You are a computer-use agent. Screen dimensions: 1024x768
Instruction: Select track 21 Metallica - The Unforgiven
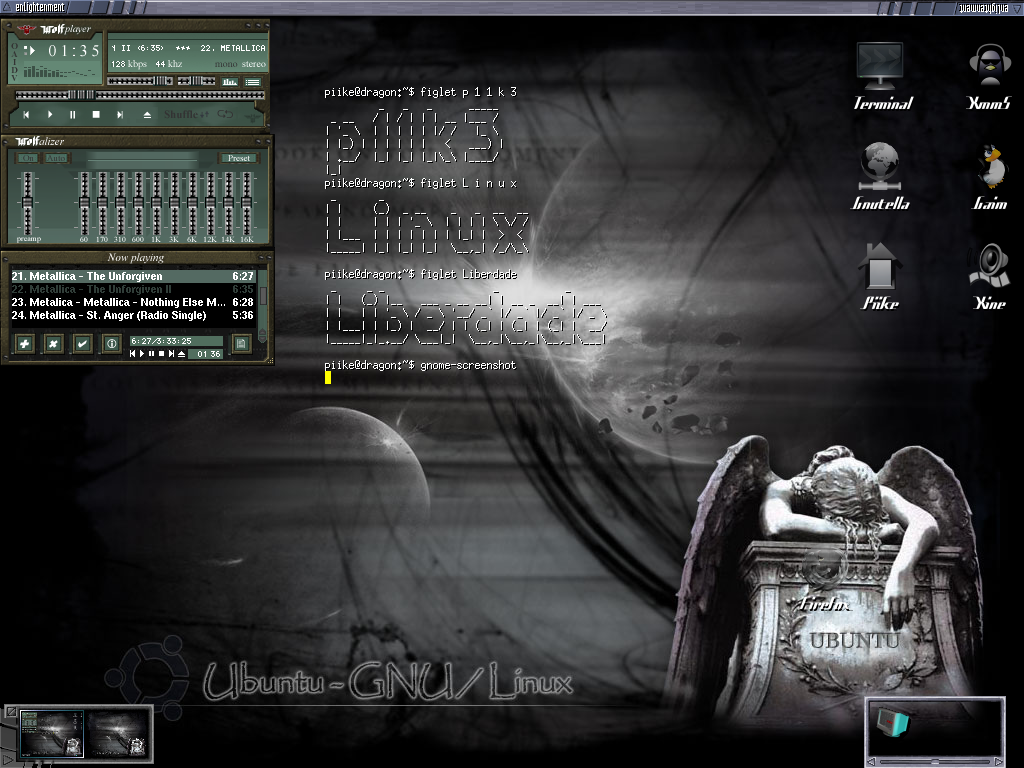click(133, 276)
